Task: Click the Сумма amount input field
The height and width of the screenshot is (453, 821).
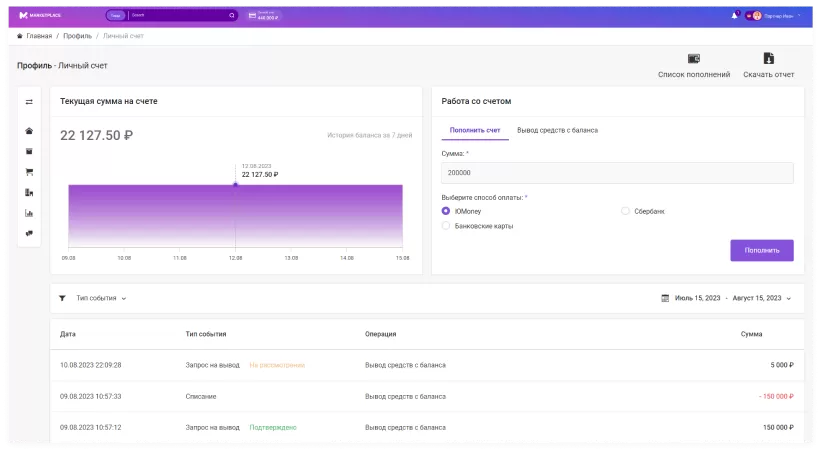Action: (617, 173)
